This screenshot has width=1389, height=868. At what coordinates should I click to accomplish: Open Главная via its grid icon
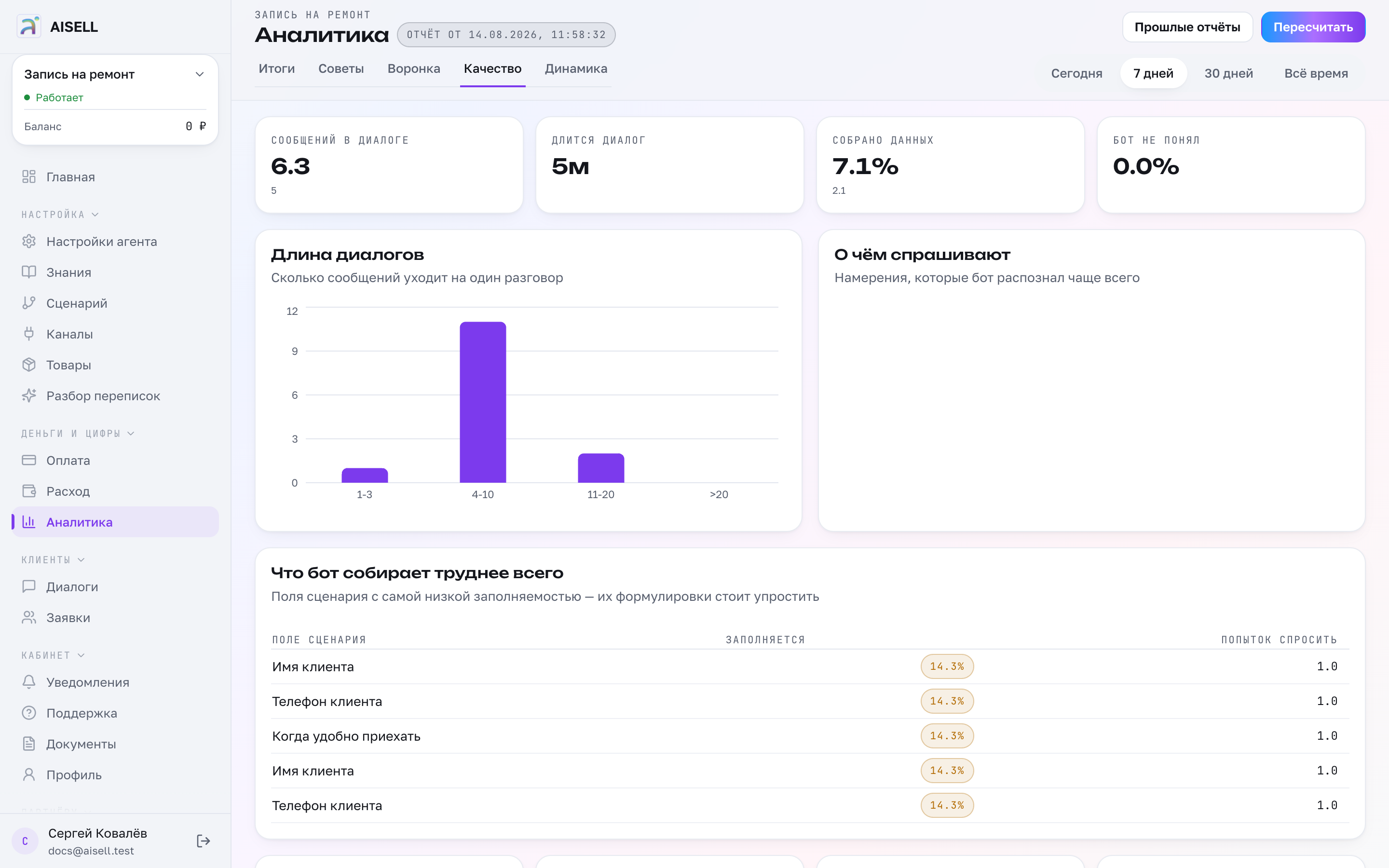click(x=29, y=177)
